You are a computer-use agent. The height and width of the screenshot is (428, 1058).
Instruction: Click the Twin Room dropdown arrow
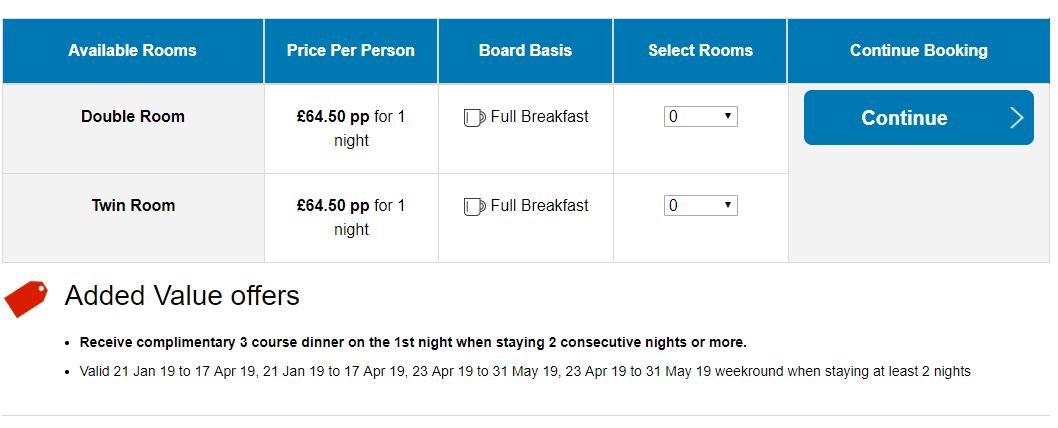pos(727,205)
